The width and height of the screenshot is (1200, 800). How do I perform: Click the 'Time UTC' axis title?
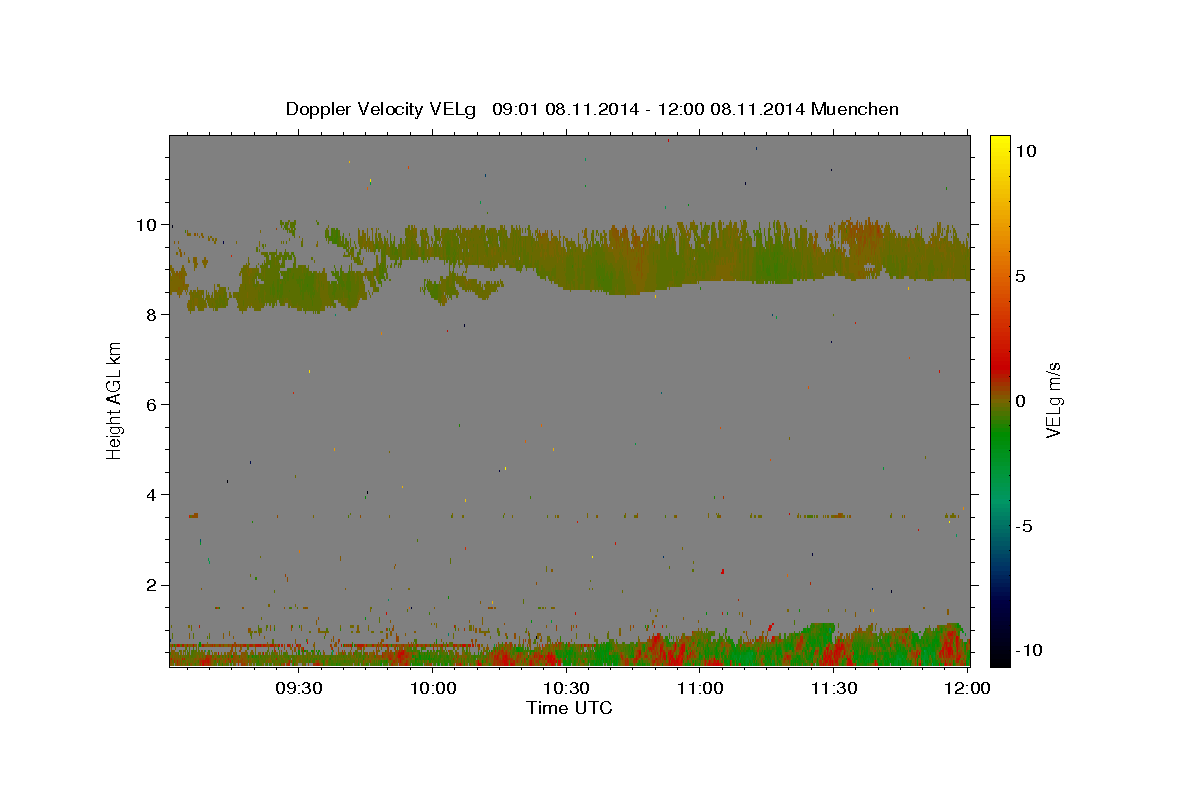point(569,708)
